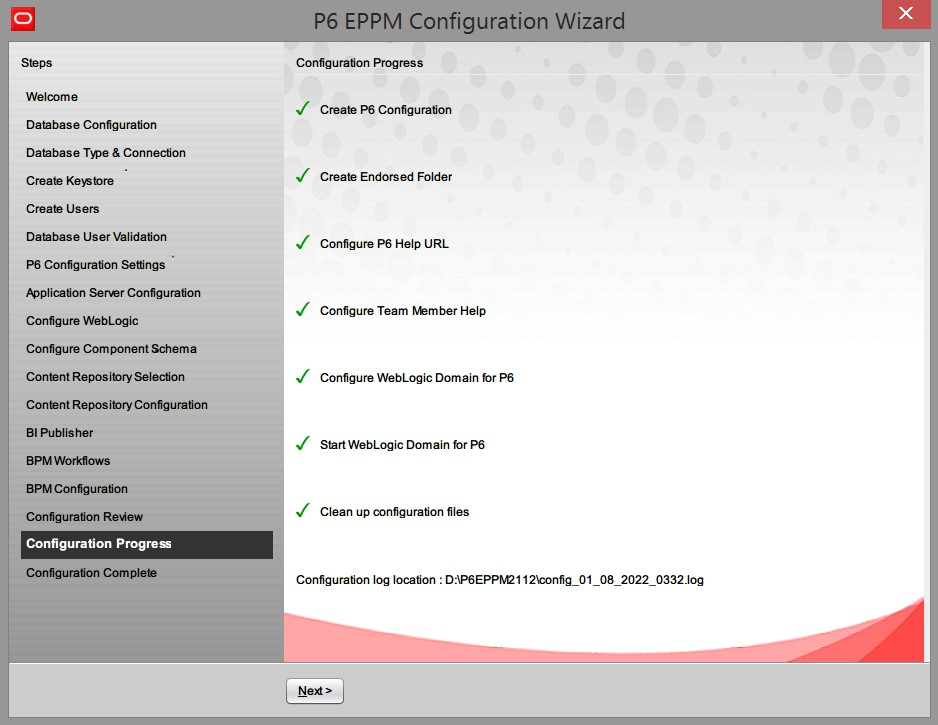
Task: Click checkmark beside Configure WebLogic Domain for P6
Action: pyautogui.click(x=303, y=377)
